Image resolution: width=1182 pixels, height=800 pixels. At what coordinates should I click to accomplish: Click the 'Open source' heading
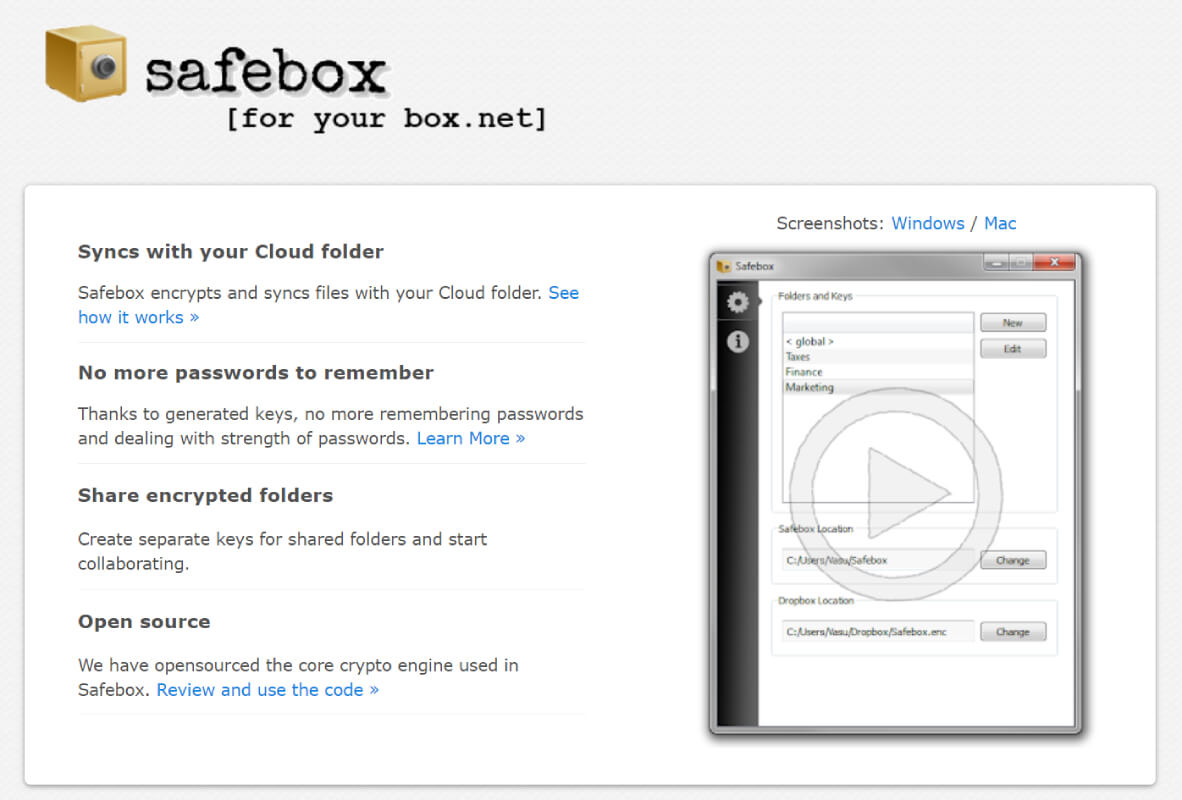pyautogui.click(x=144, y=622)
